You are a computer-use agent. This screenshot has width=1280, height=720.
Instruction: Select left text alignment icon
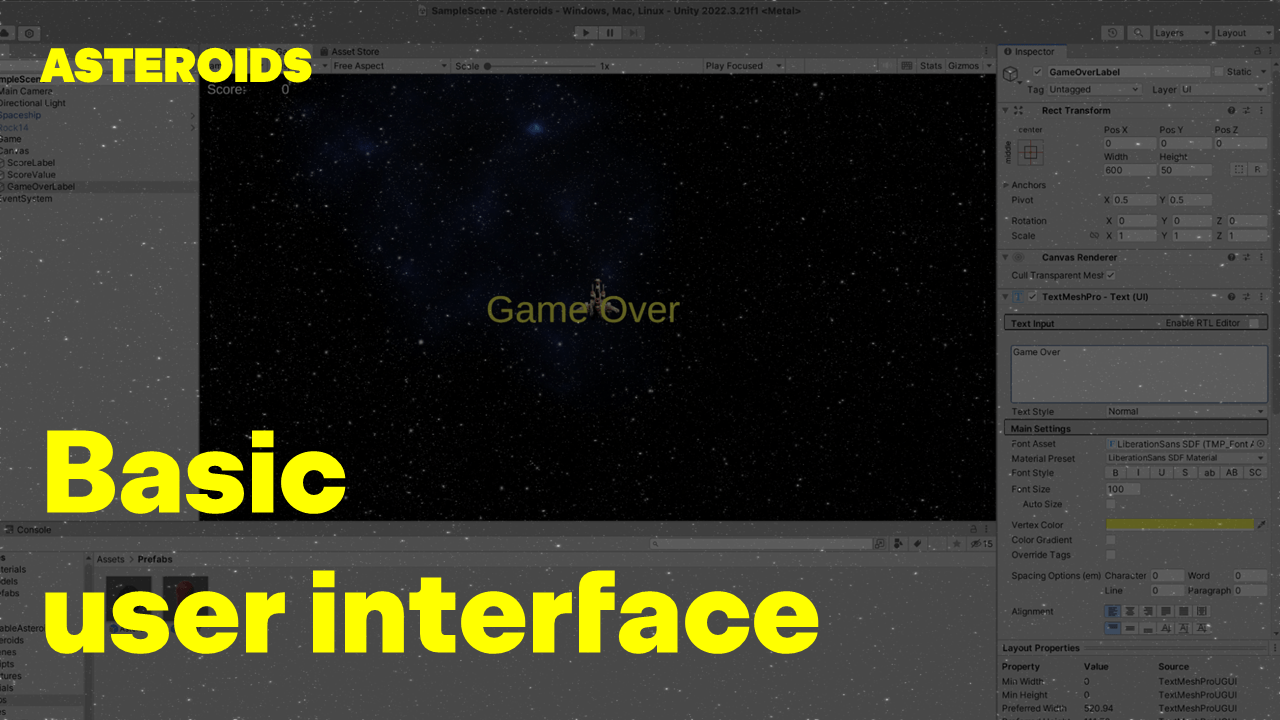point(1112,611)
